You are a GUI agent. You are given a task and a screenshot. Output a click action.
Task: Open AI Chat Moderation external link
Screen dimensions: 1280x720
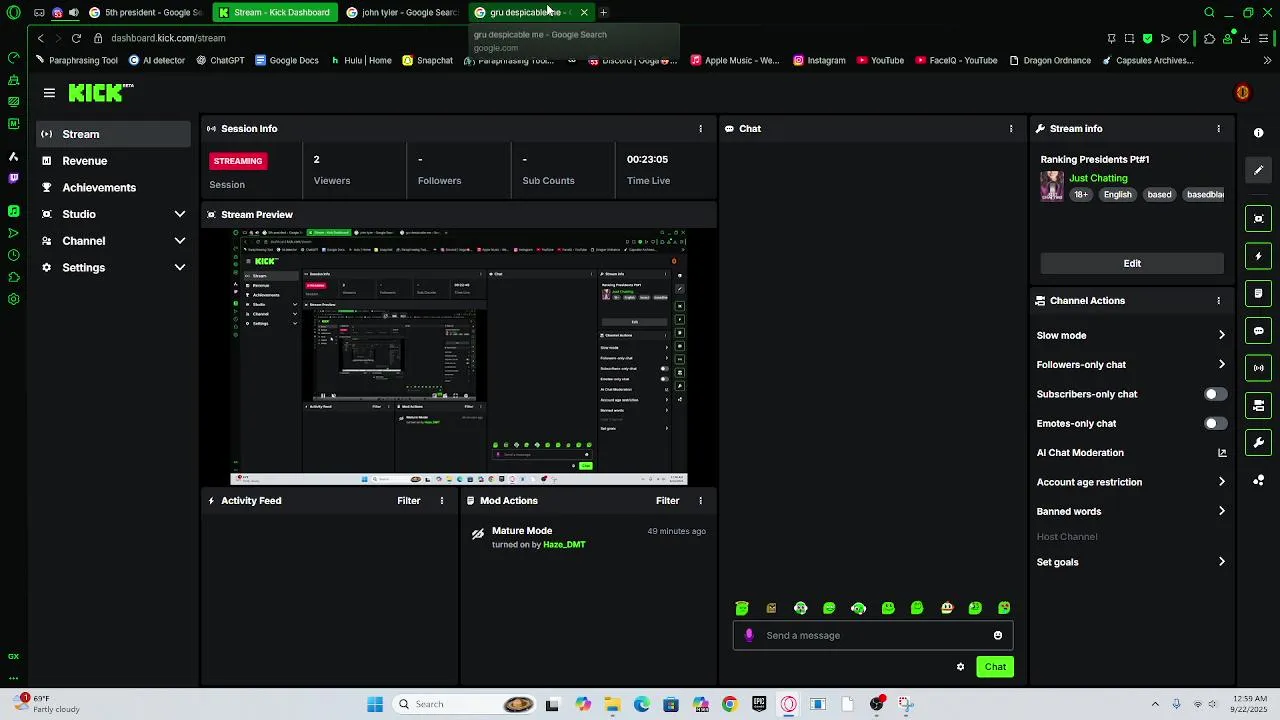click(x=1221, y=453)
